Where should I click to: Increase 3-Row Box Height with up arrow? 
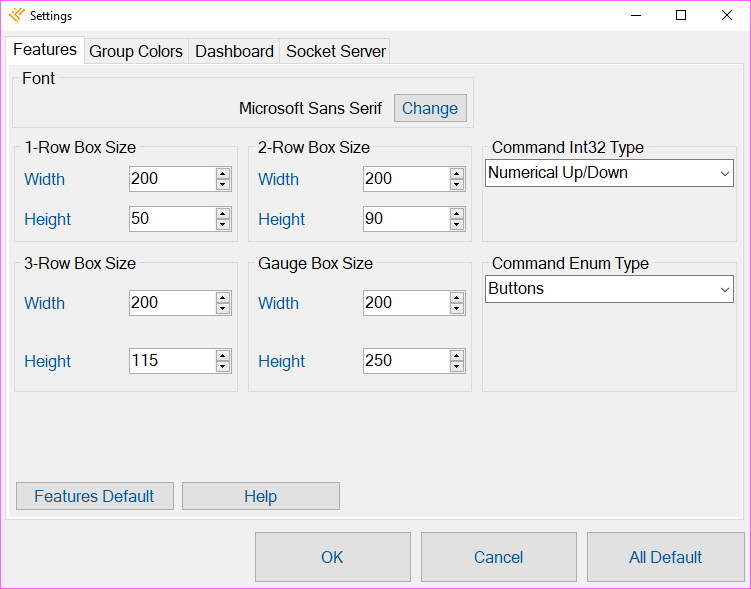[223, 356]
